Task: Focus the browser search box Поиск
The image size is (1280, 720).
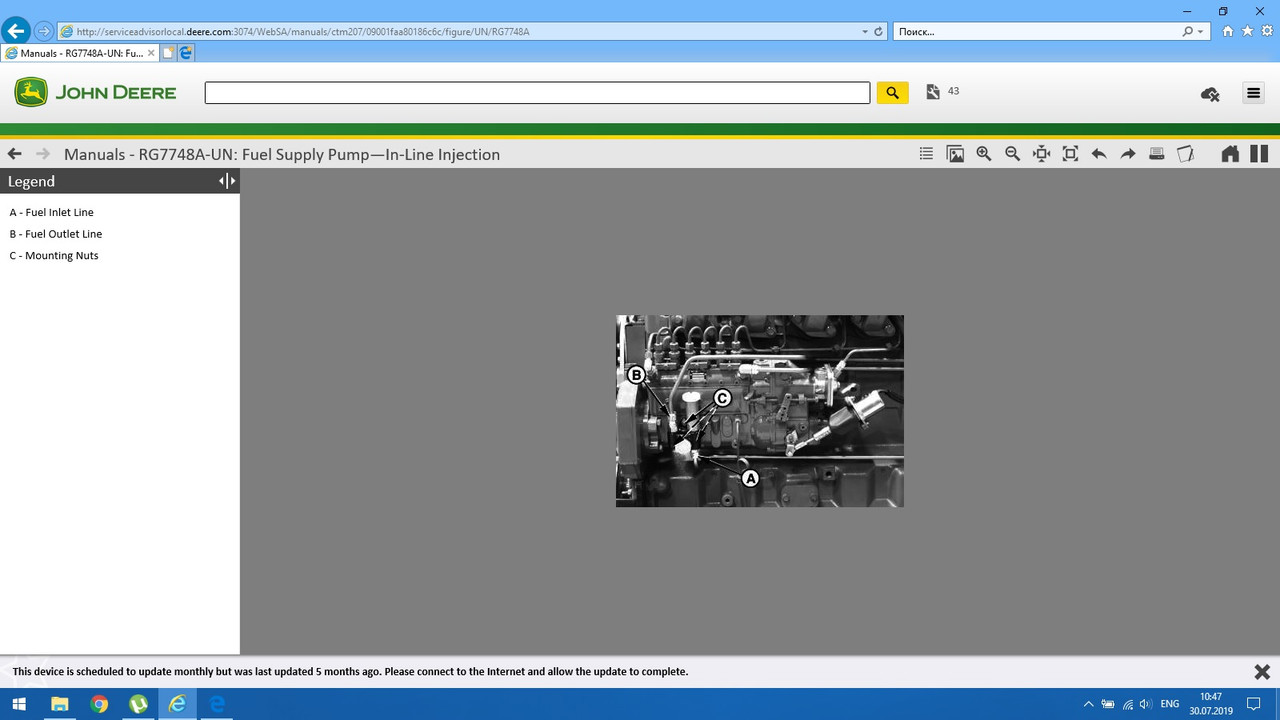Action: click(x=1036, y=32)
